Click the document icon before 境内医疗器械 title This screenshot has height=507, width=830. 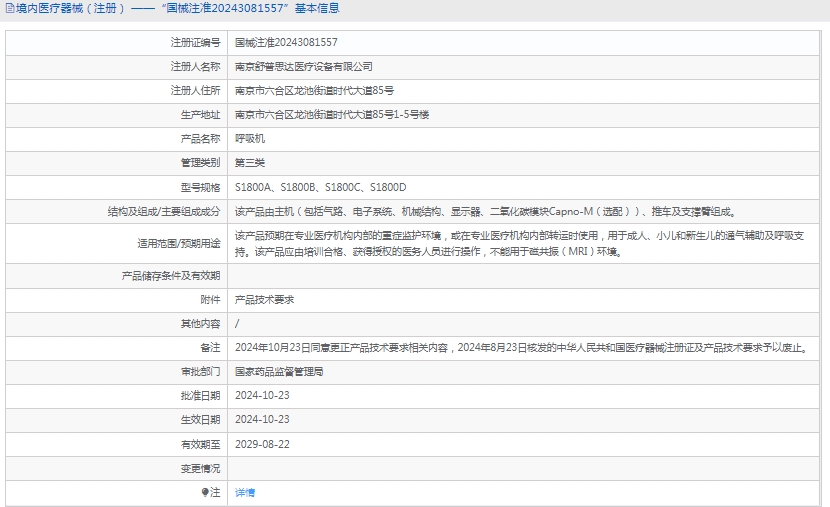point(10,8)
